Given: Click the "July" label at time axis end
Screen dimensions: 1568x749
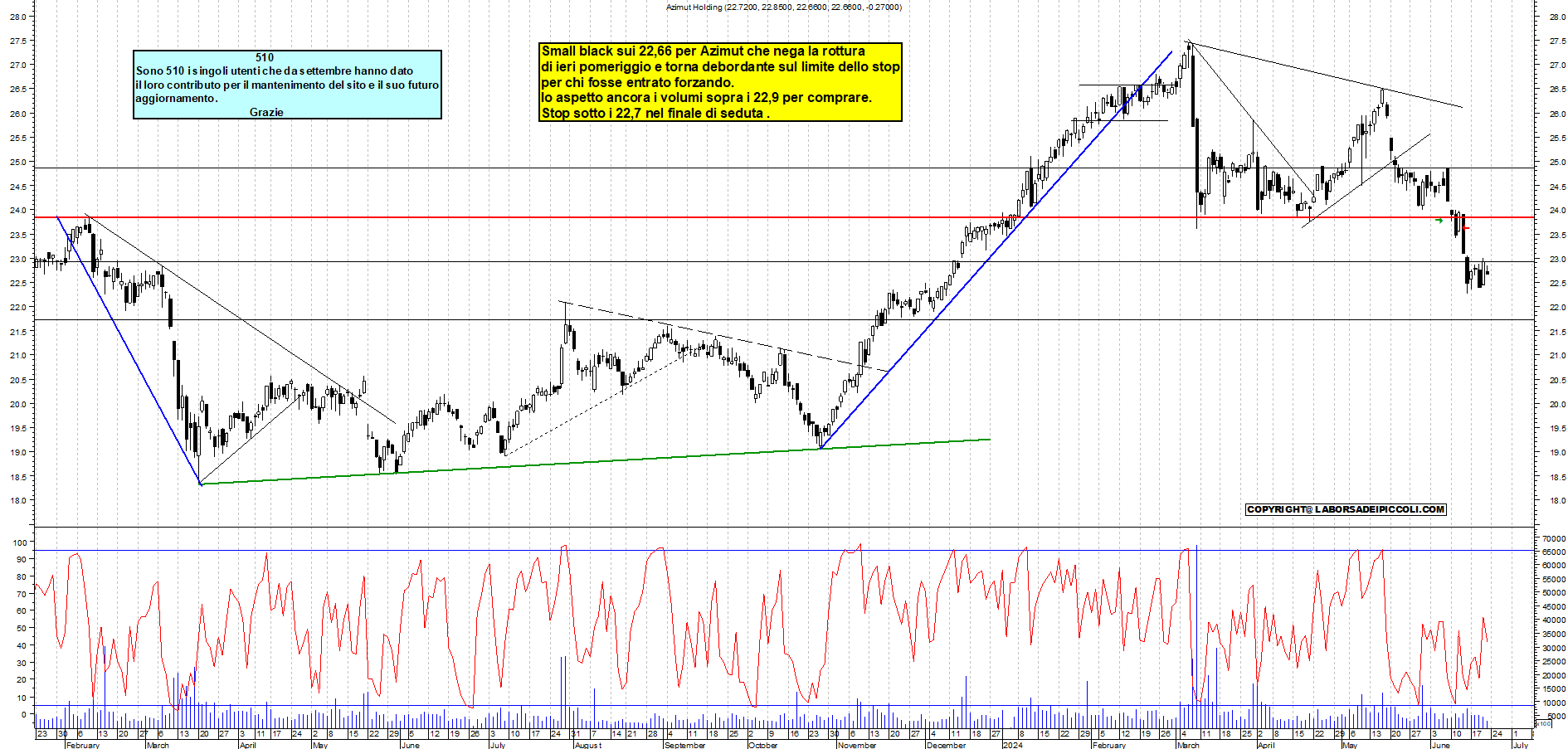Looking at the screenshot, I should click(1520, 745).
